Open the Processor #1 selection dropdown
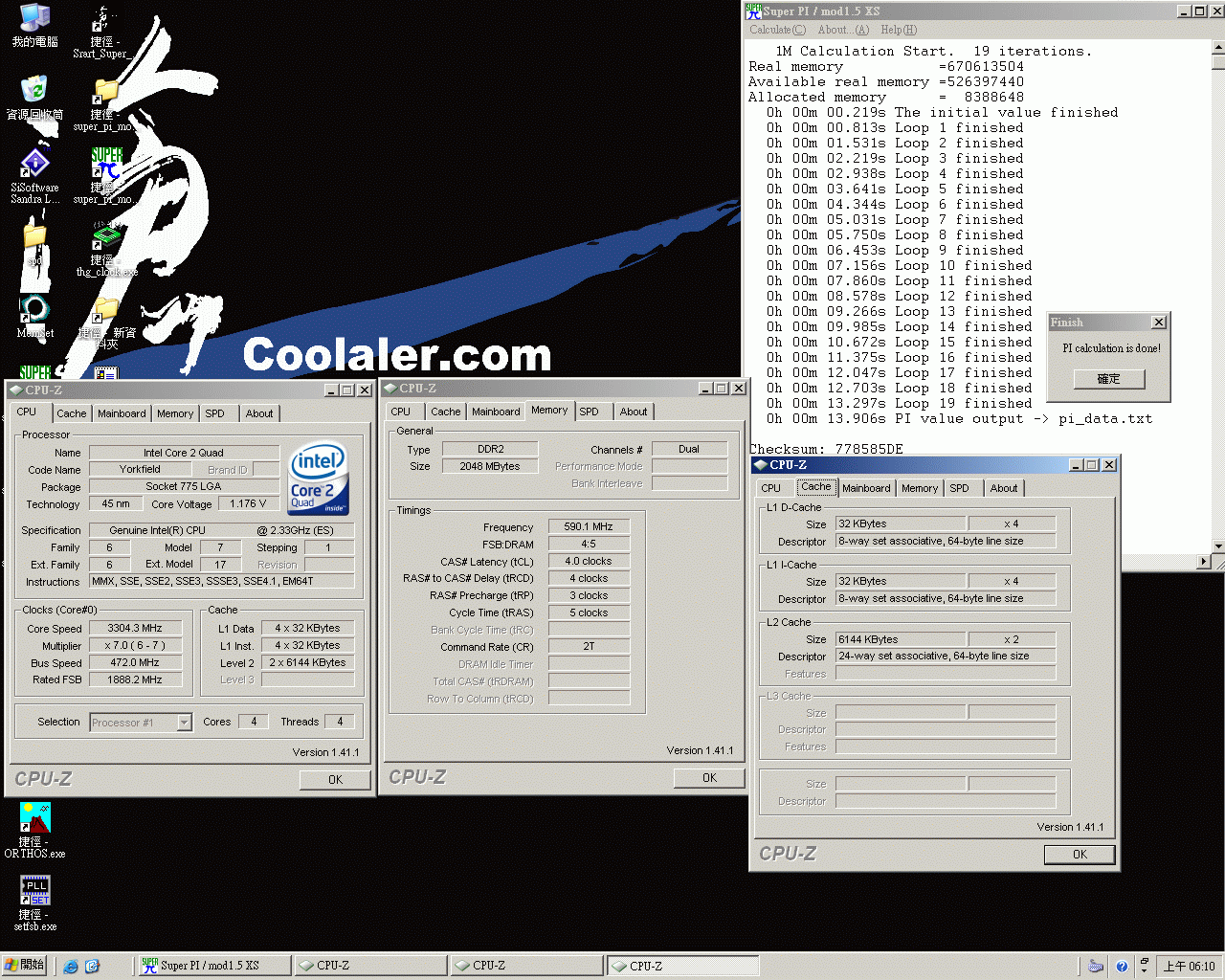Viewport: 1225px width, 980px height. 184,723
